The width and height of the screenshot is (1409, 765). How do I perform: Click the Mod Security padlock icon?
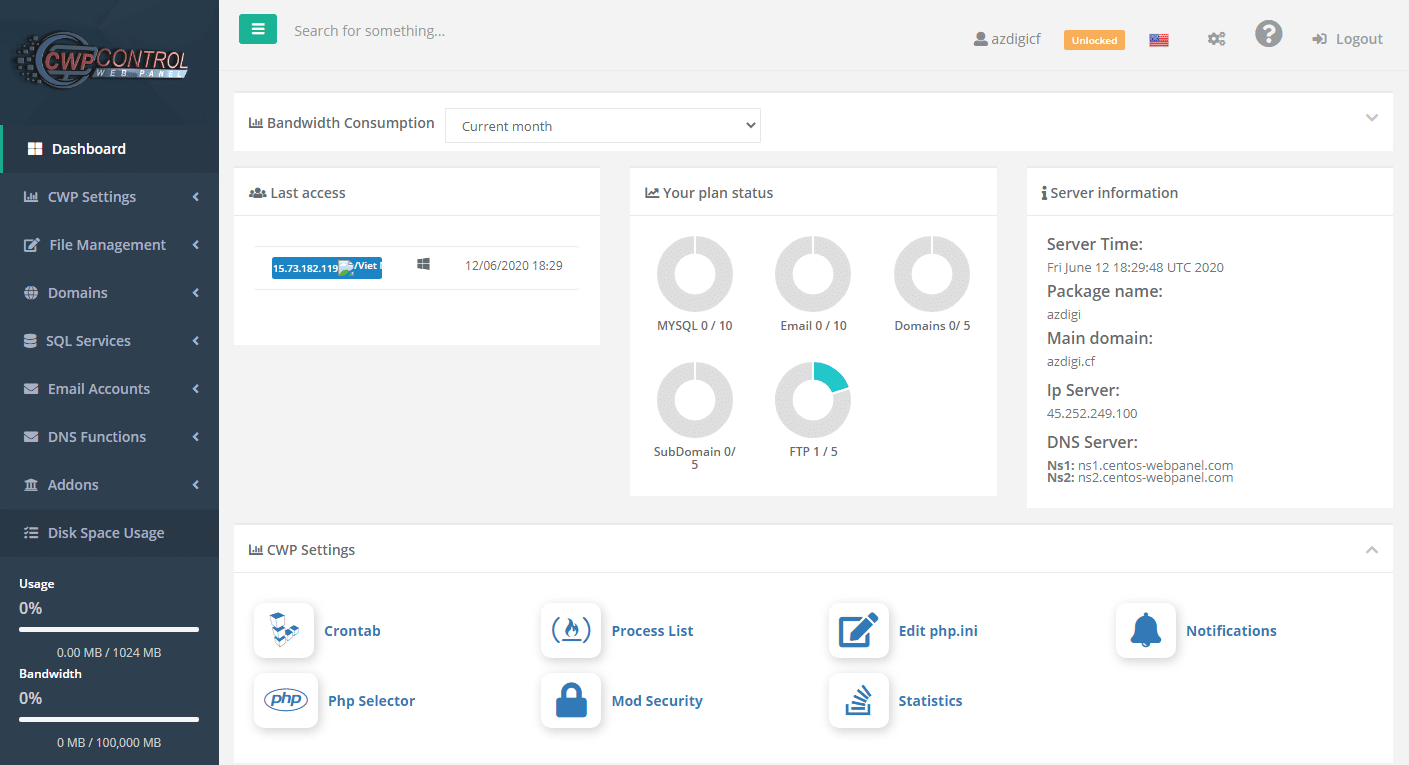[x=571, y=700]
